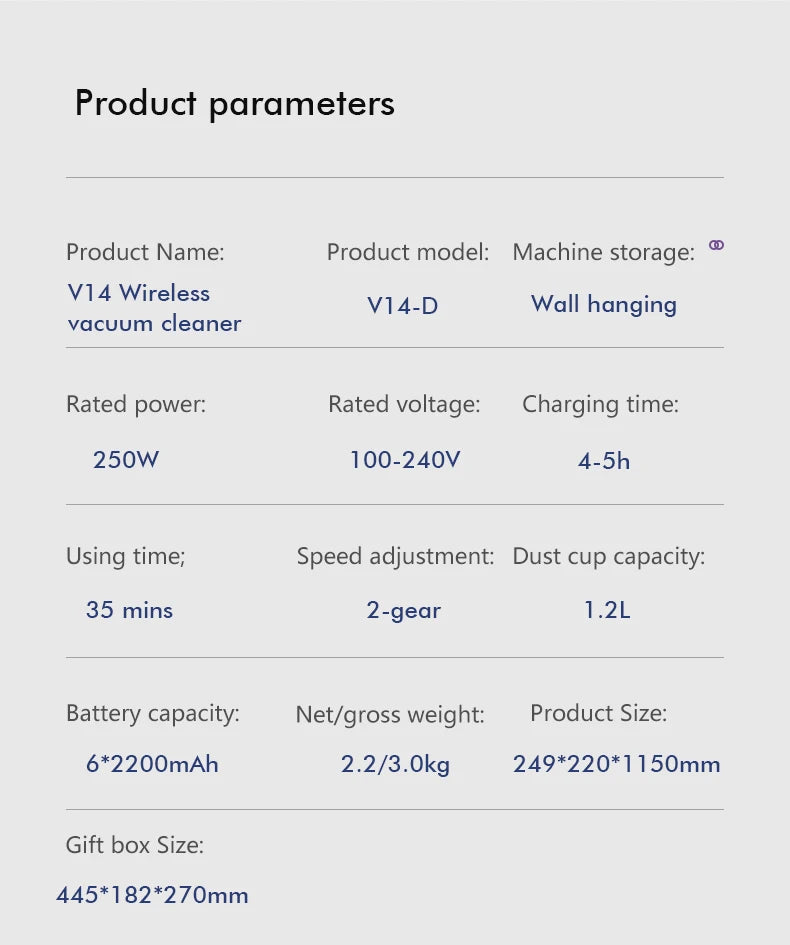The height and width of the screenshot is (945, 790).
Task: Select the 6*2200mAh battery capacity value
Action: coord(152,765)
